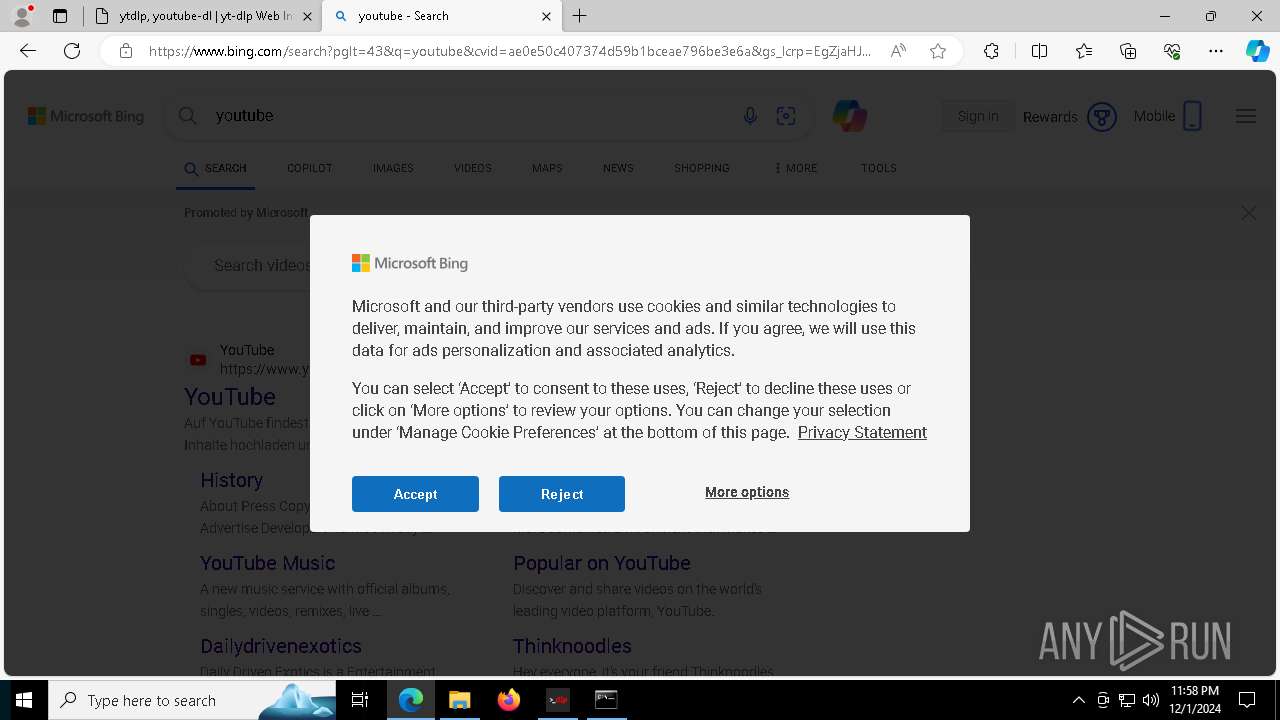The width and height of the screenshot is (1280, 720).
Task: Open the Windows Start menu
Action: (24, 700)
